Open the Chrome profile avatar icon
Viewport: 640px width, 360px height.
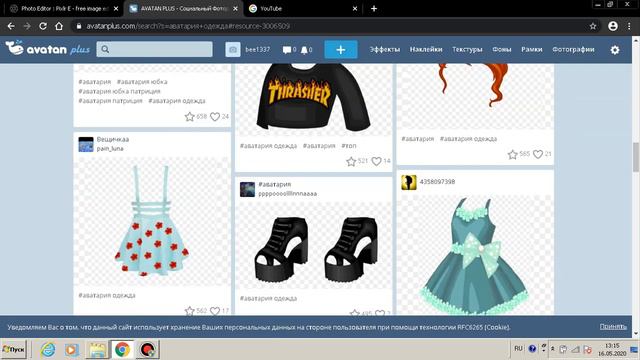click(x=613, y=26)
